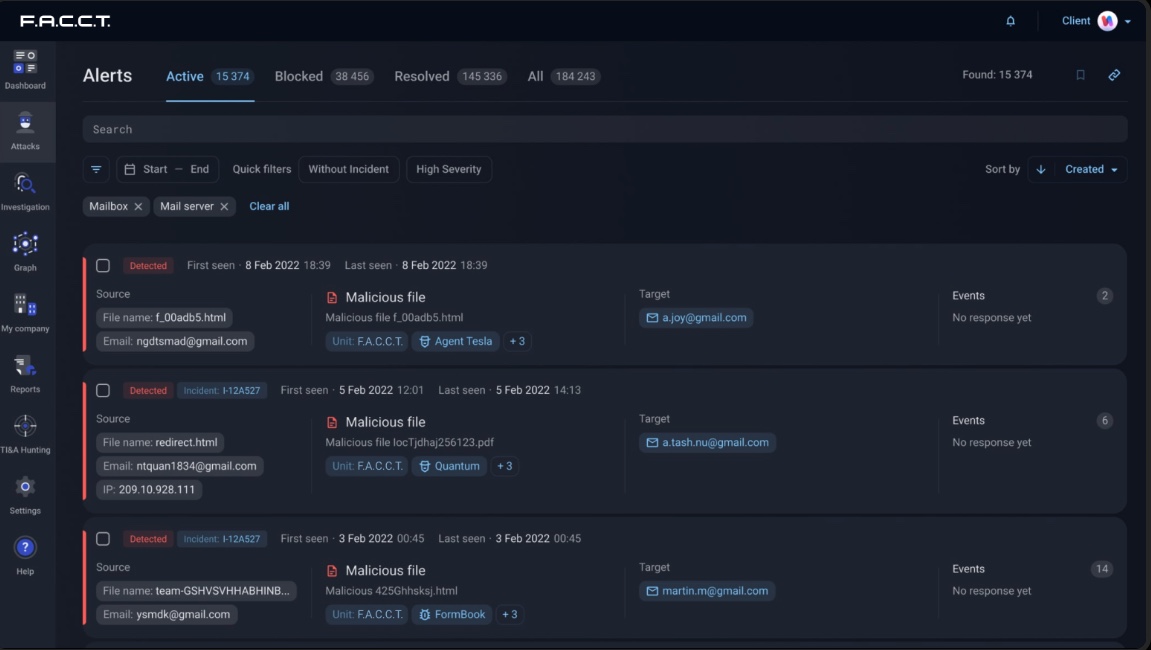The height and width of the screenshot is (650, 1151).
Task: Select checkbox for 8 Feb 2022 alert
Action: click(x=103, y=266)
